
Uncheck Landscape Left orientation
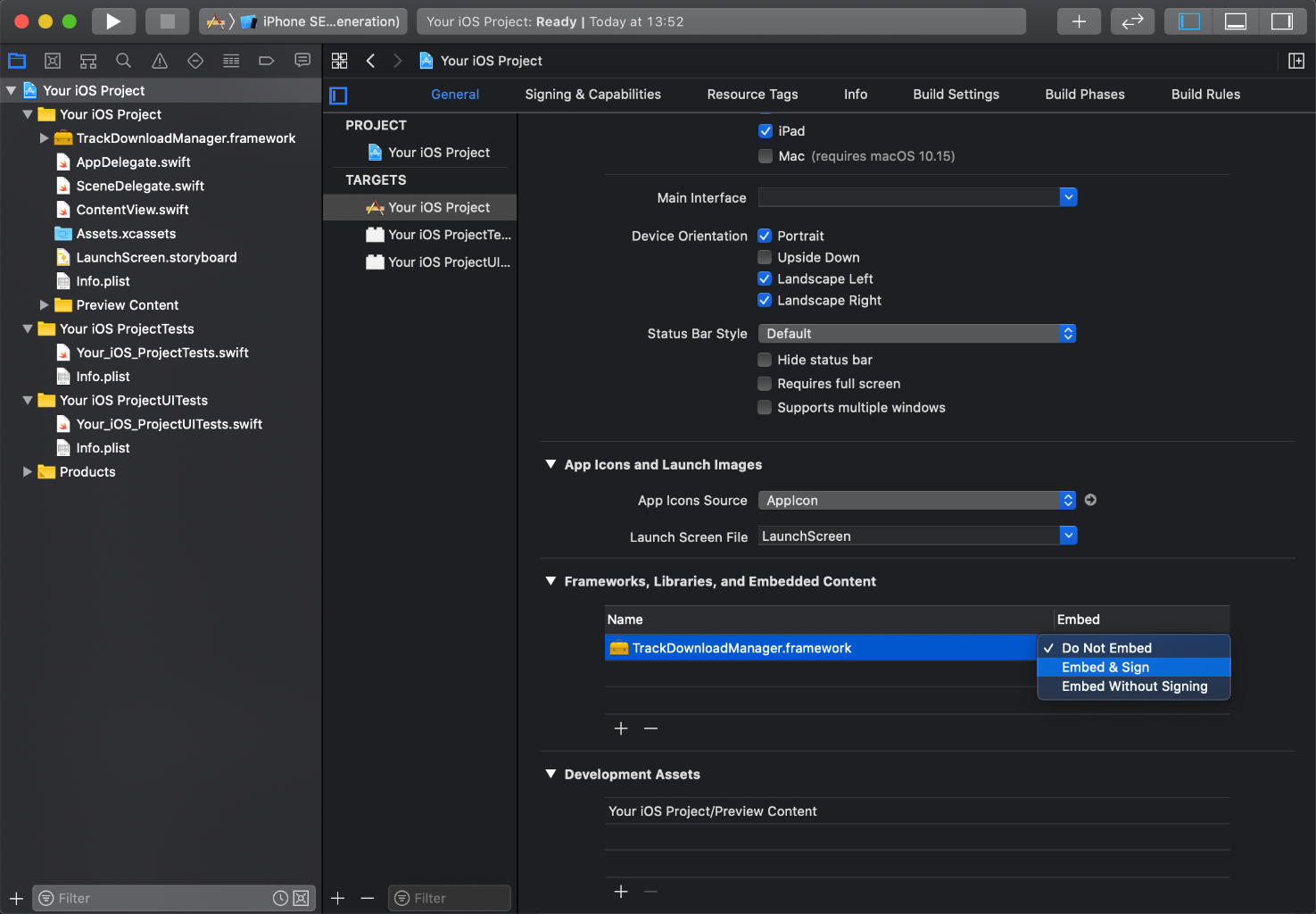tap(765, 278)
